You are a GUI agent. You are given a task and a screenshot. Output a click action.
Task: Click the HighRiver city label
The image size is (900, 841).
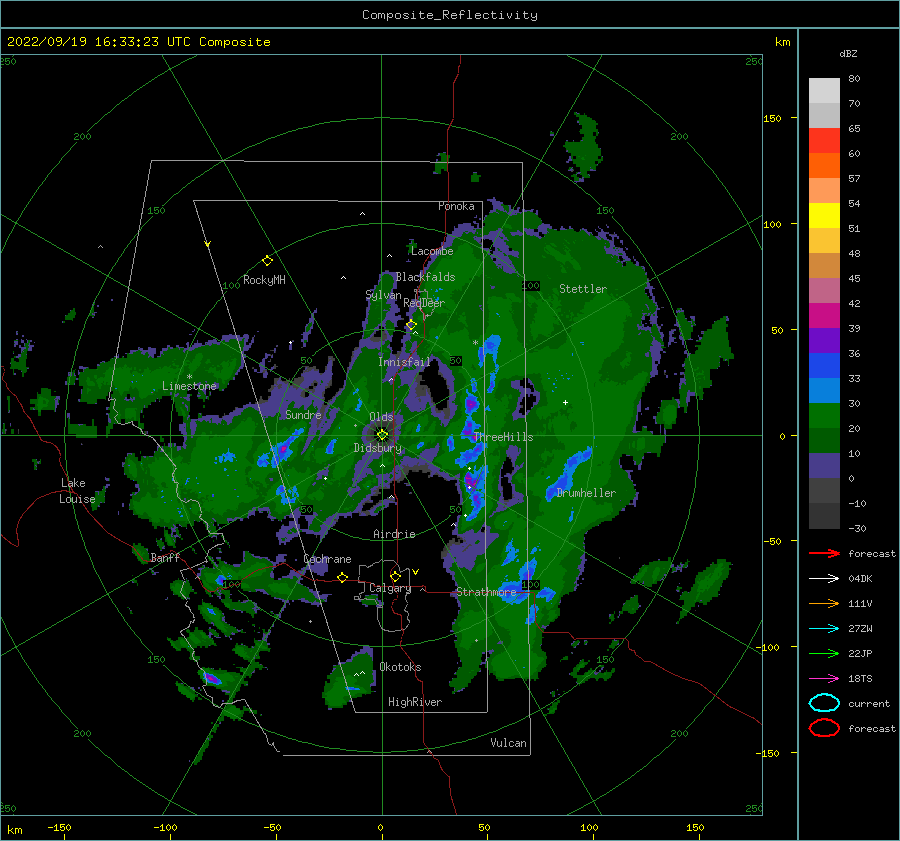(415, 702)
